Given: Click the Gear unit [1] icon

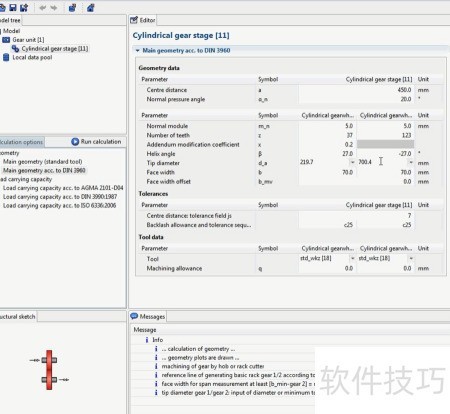Looking at the screenshot, I should tap(6, 40).
